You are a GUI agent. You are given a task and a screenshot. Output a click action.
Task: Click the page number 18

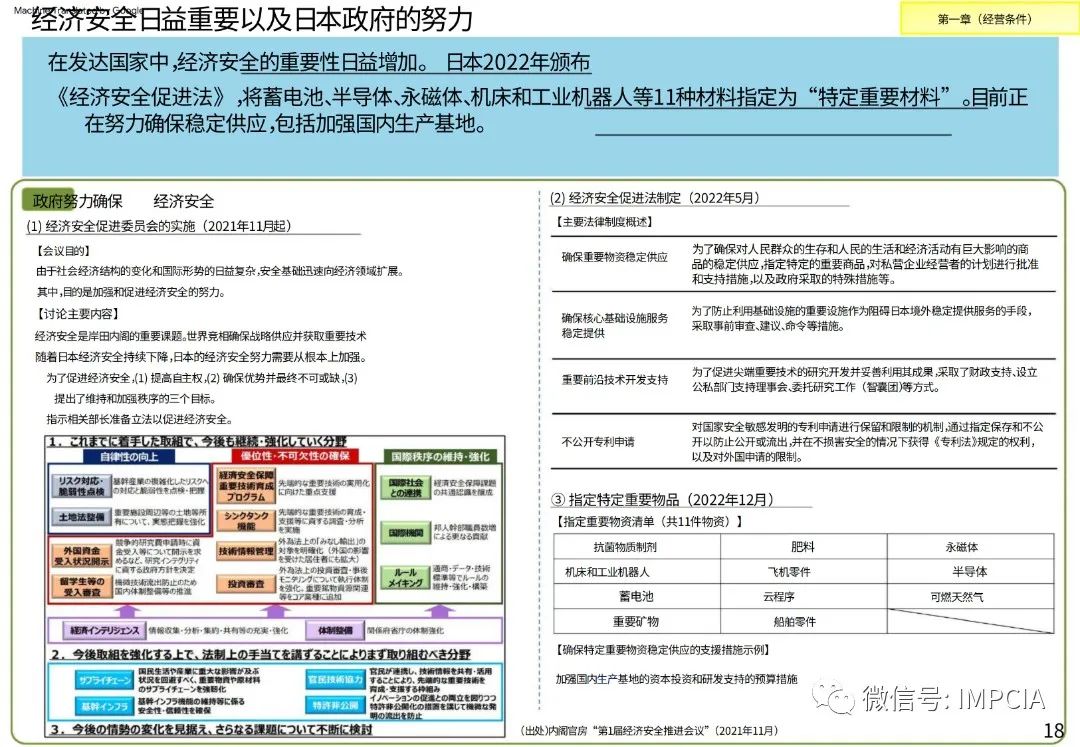tap(1053, 729)
